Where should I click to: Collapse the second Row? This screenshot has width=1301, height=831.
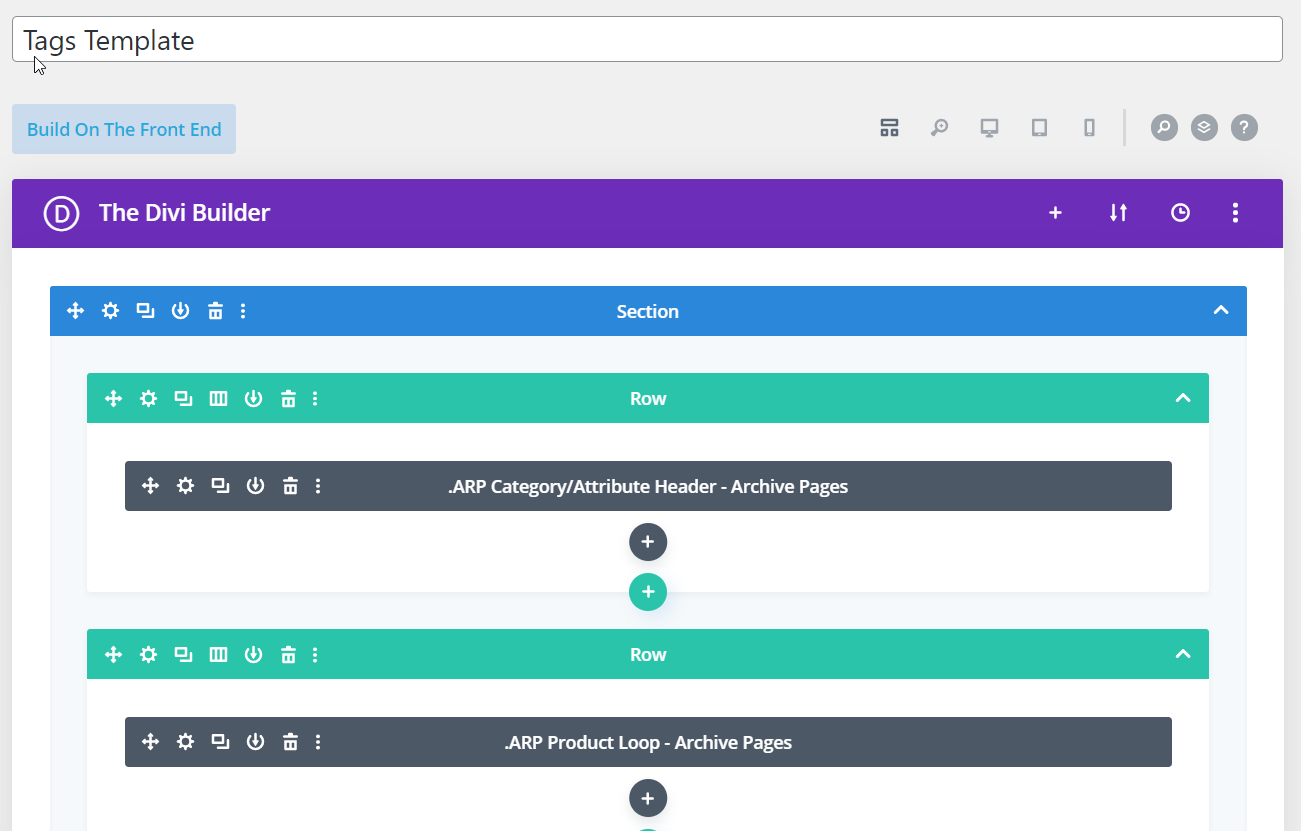pos(1183,655)
